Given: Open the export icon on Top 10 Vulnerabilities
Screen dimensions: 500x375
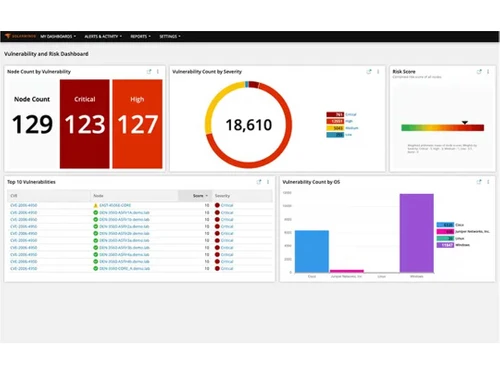Looking at the screenshot, I should pyautogui.click(x=259, y=182).
